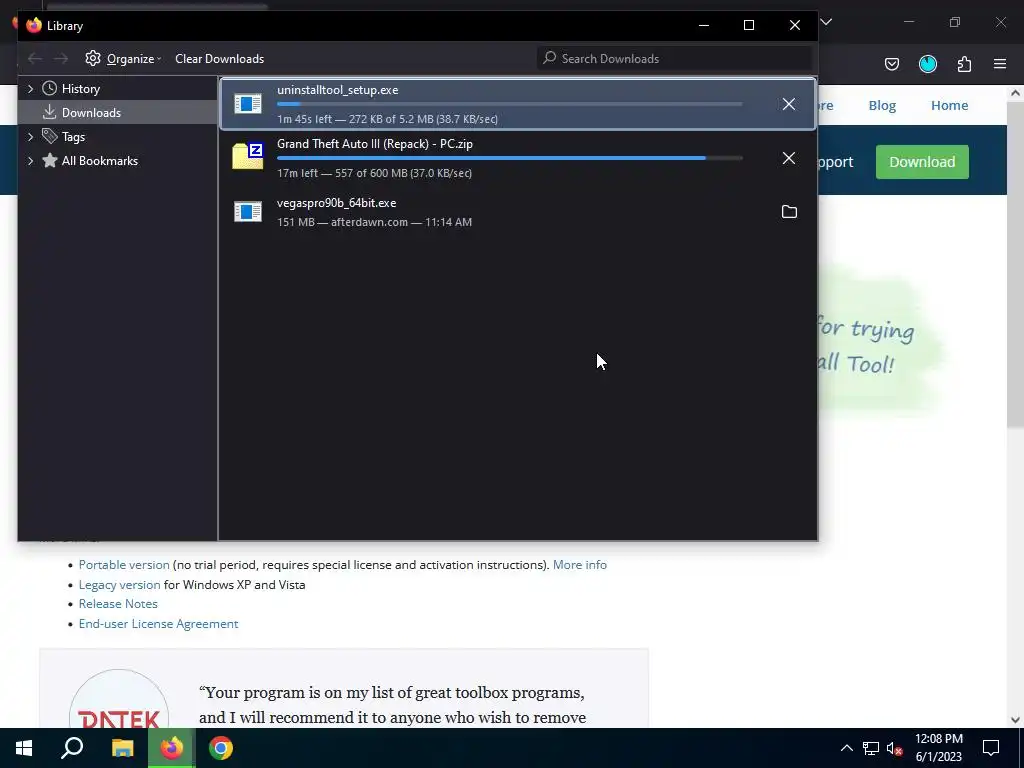Viewport: 1024px width, 768px height.
Task: Click Clear Downloads in Library toolbar
Action: pyautogui.click(x=219, y=59)
